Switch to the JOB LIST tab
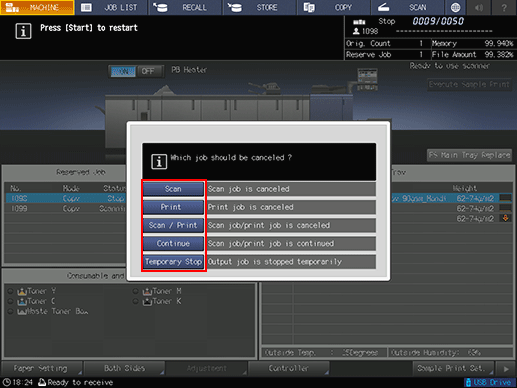Viewport: 517px width, 388px height. pyautogui.click(x=111, y=7)
